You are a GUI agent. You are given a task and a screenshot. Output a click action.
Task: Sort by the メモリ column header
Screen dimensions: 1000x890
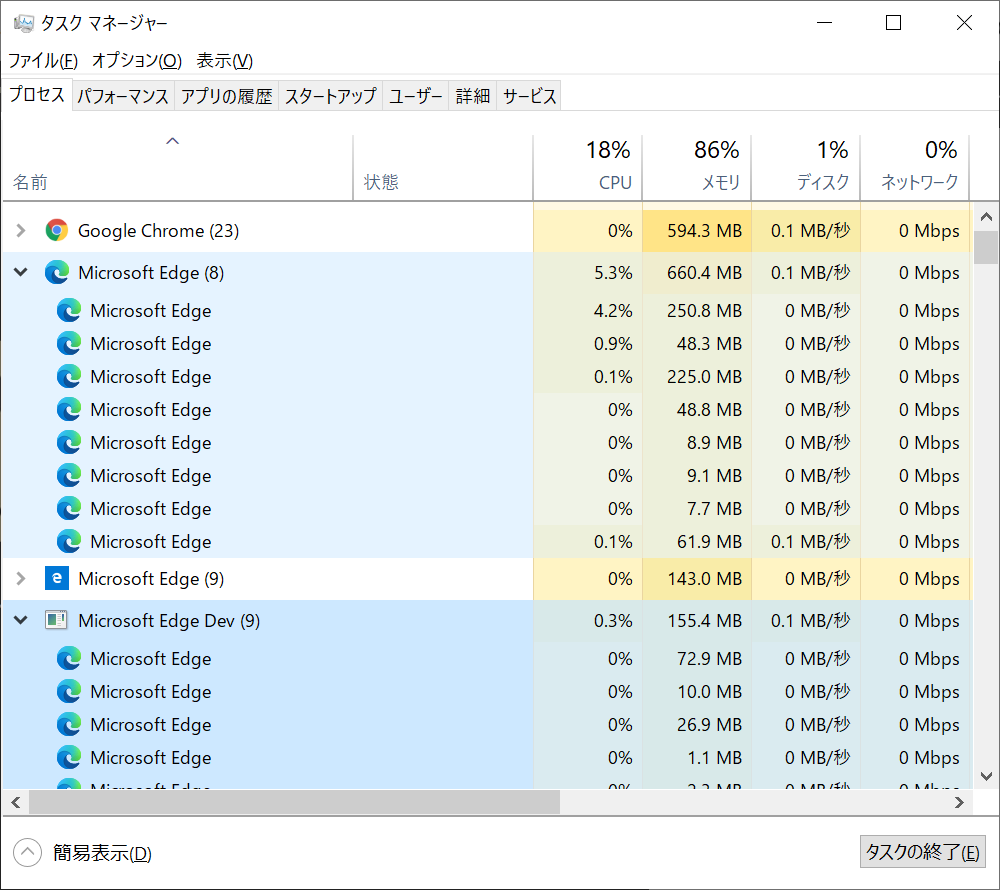click(x=696, y=168)
